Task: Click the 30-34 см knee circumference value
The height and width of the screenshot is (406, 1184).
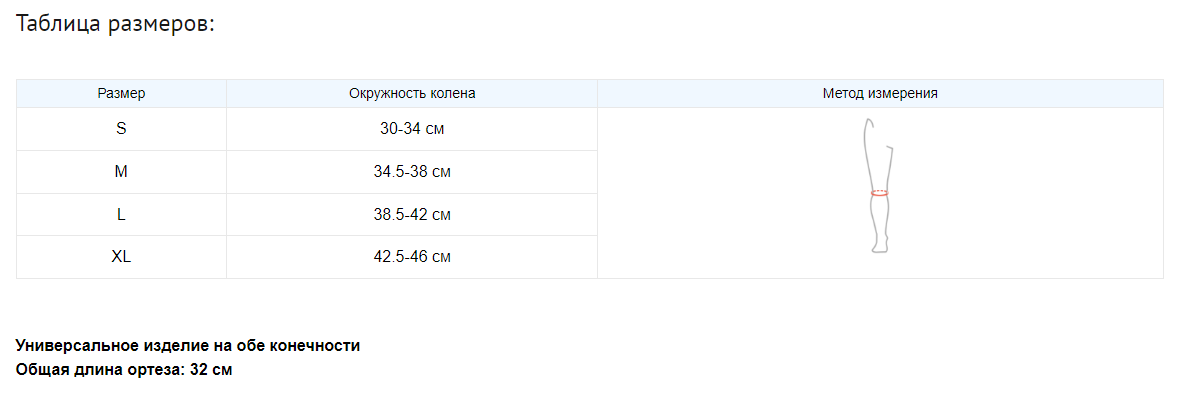Action: 412,129
